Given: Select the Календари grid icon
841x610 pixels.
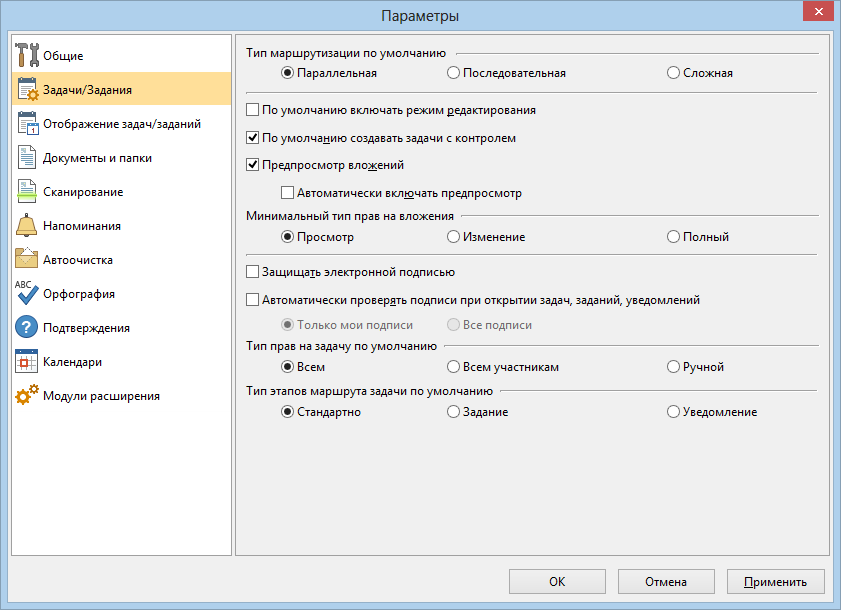Looking at the screenshot, I should tap(27, 362).
